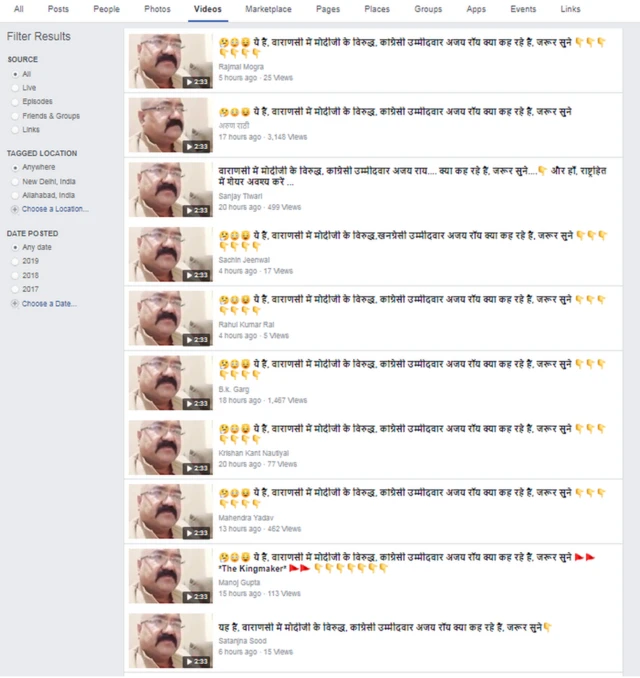
Task: Open Mahendra Yadav's profile link
Action: [x=246, y=518]
